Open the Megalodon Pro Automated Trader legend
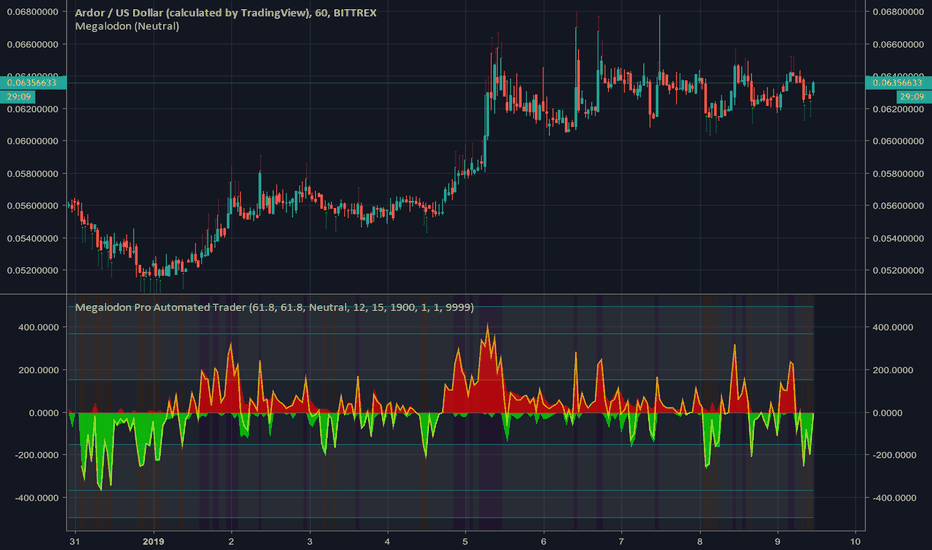 coord(274,307)
